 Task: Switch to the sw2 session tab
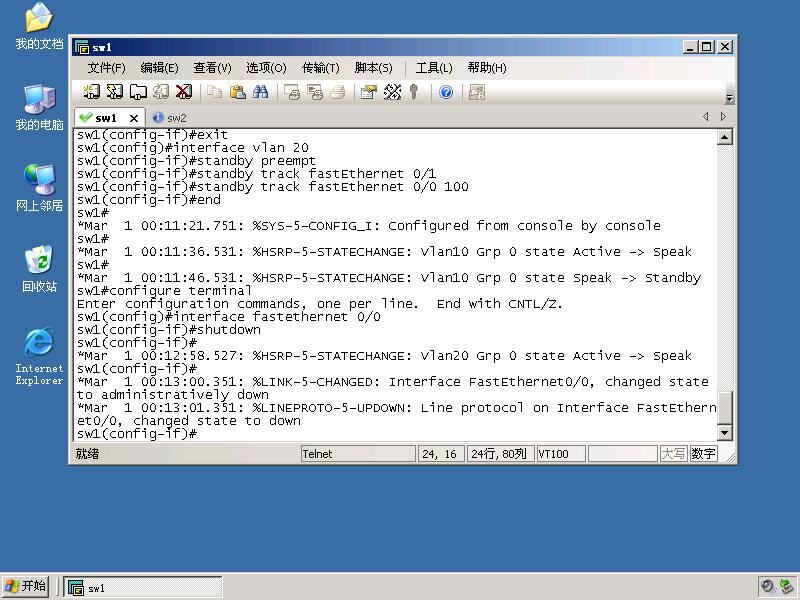(x=170, y=118)
